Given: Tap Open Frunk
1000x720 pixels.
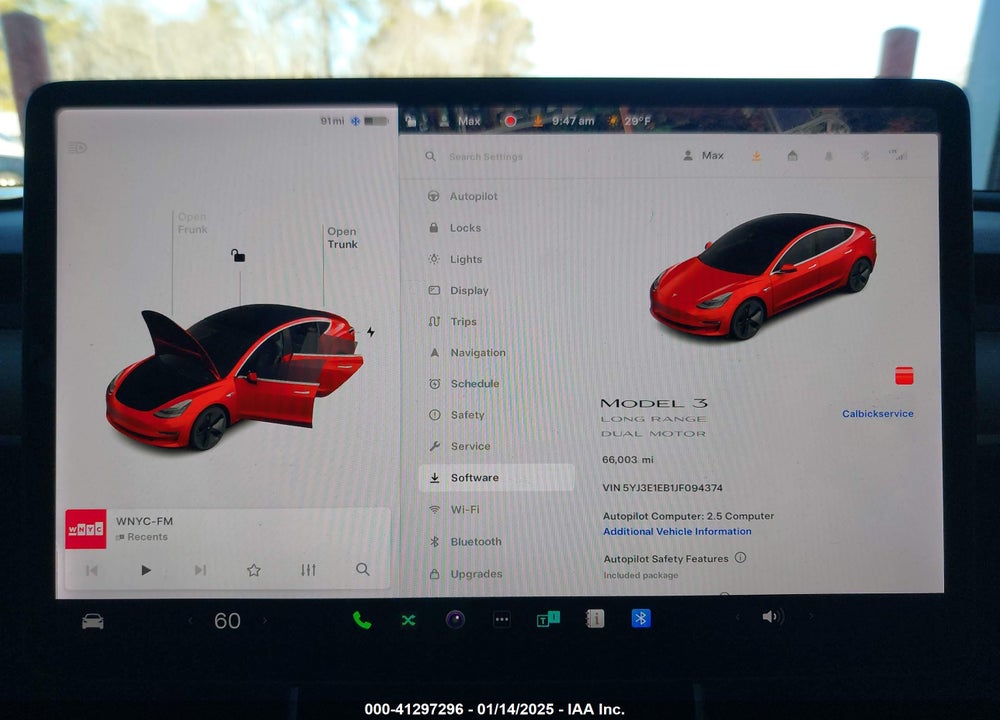Looking at the screenshot, I should point(192,223).
